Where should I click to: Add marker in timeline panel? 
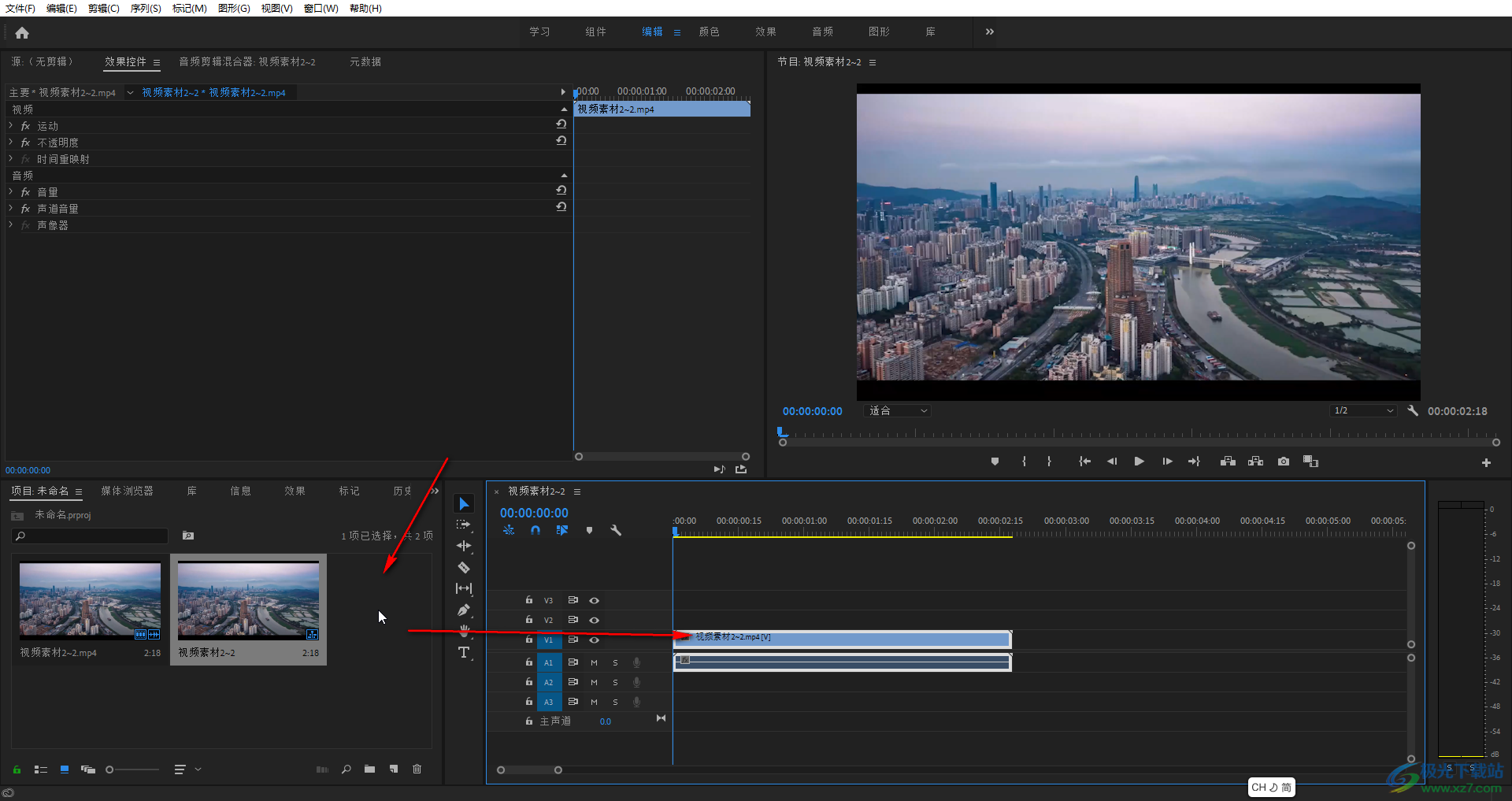pos(589,530)
